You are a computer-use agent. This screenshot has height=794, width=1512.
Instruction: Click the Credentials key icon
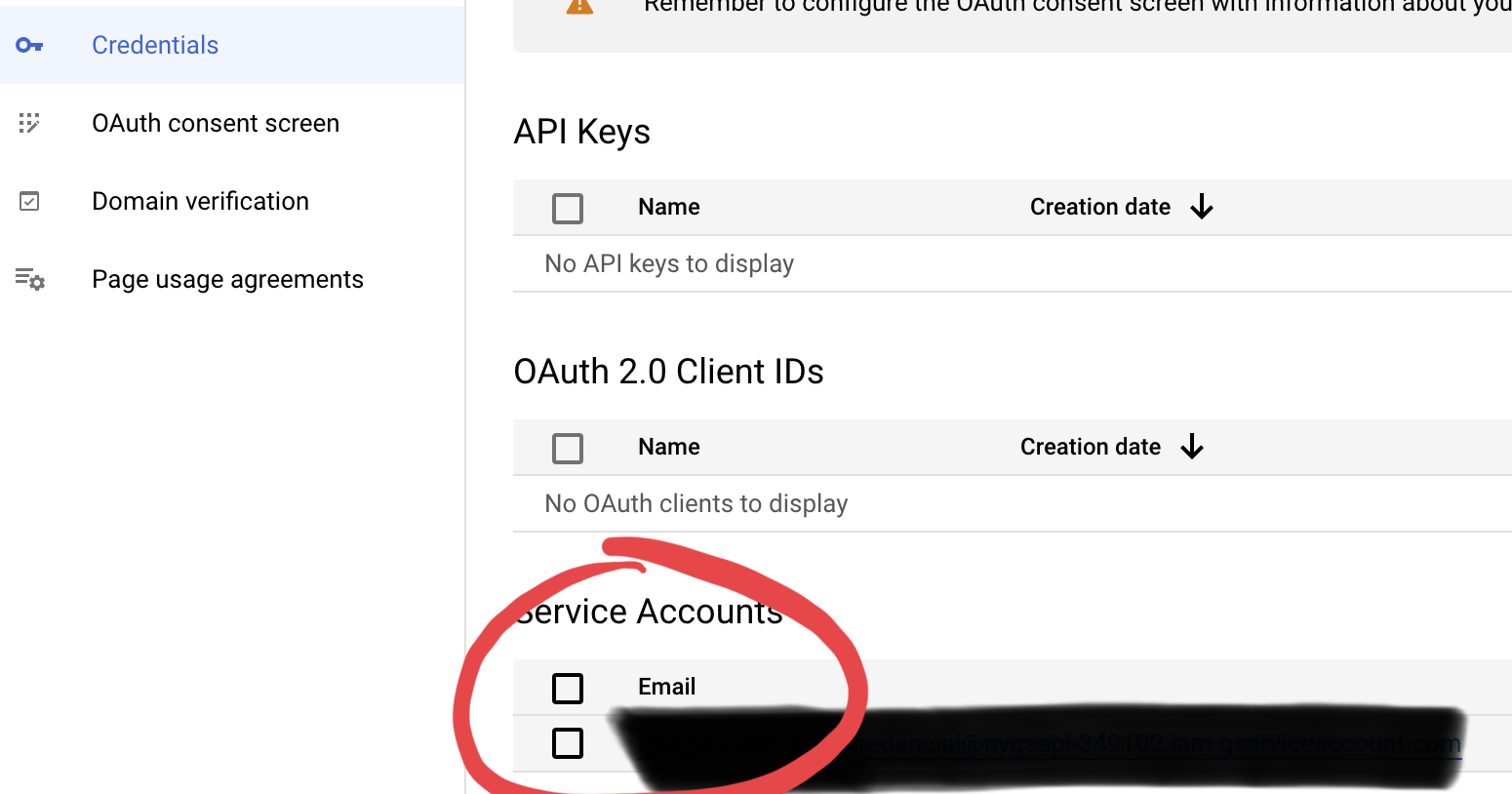tap(29, 46)
